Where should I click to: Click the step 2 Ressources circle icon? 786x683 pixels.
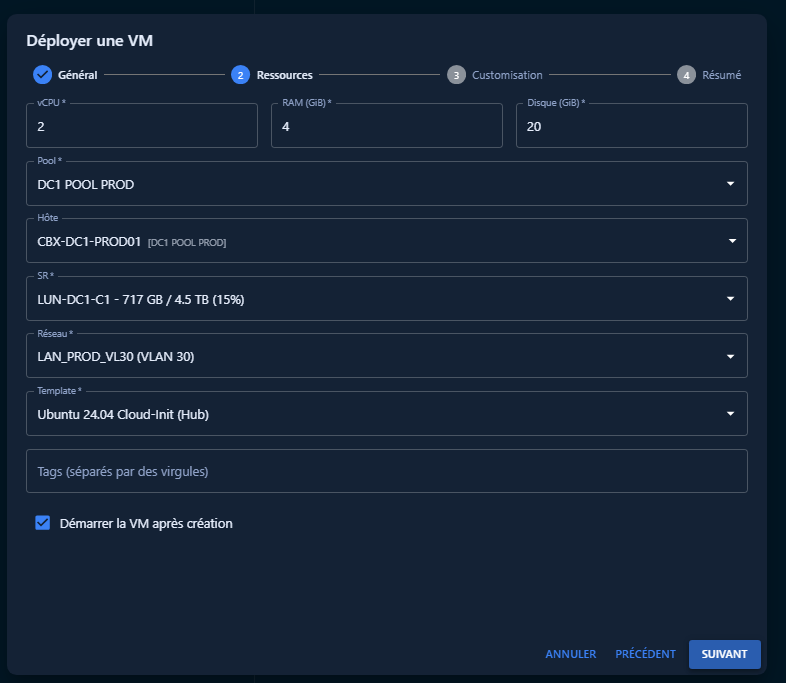(x=240, y=75)
